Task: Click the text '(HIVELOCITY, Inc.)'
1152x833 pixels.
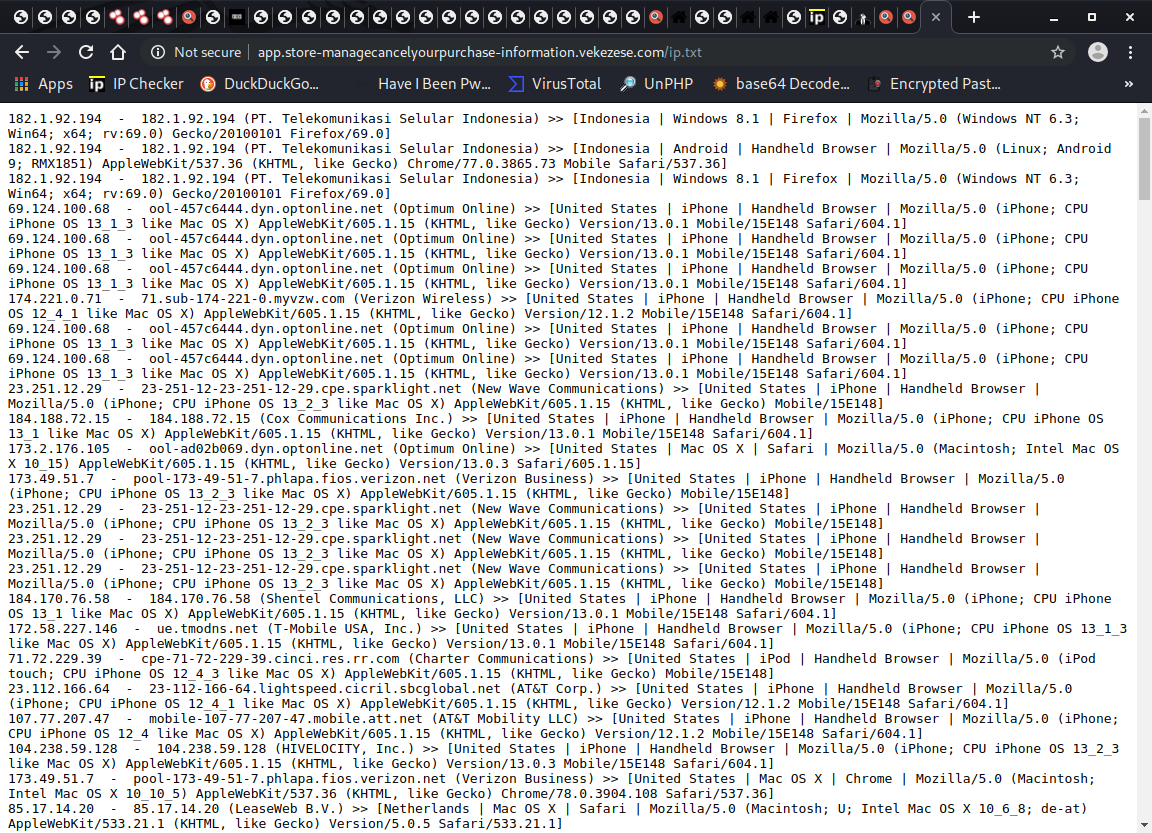Action: pos(345,749)
